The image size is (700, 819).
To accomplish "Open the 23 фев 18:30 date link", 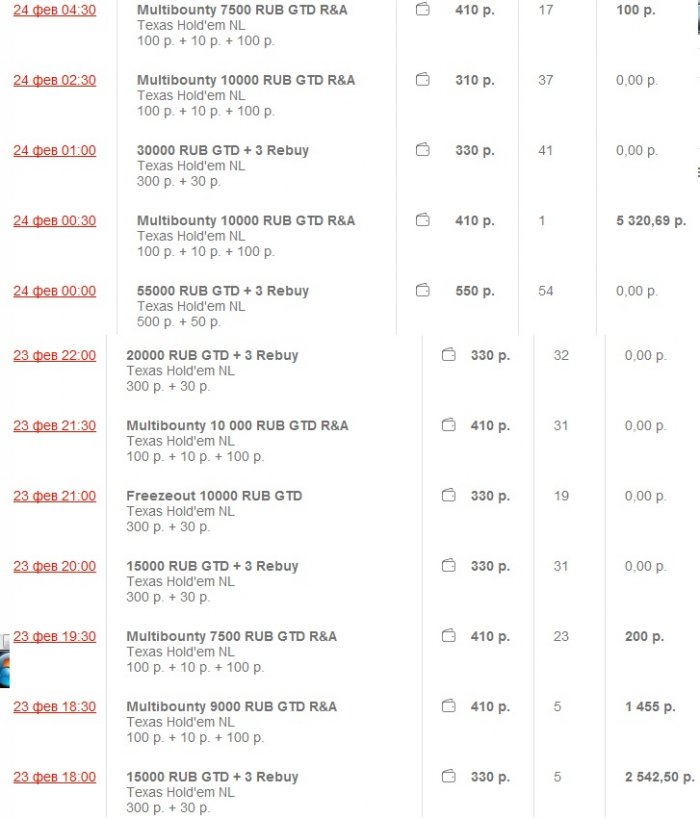I will [55, 707].
